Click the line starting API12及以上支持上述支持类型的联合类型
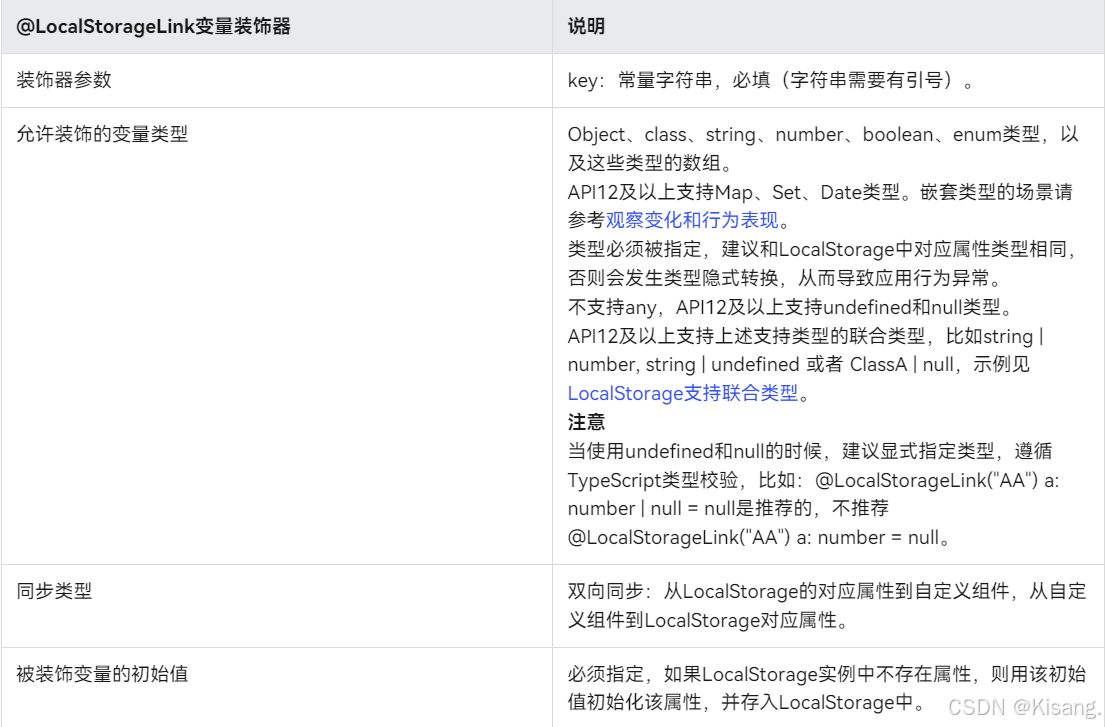The image size is (1106, 727). [x=806, y=336]
